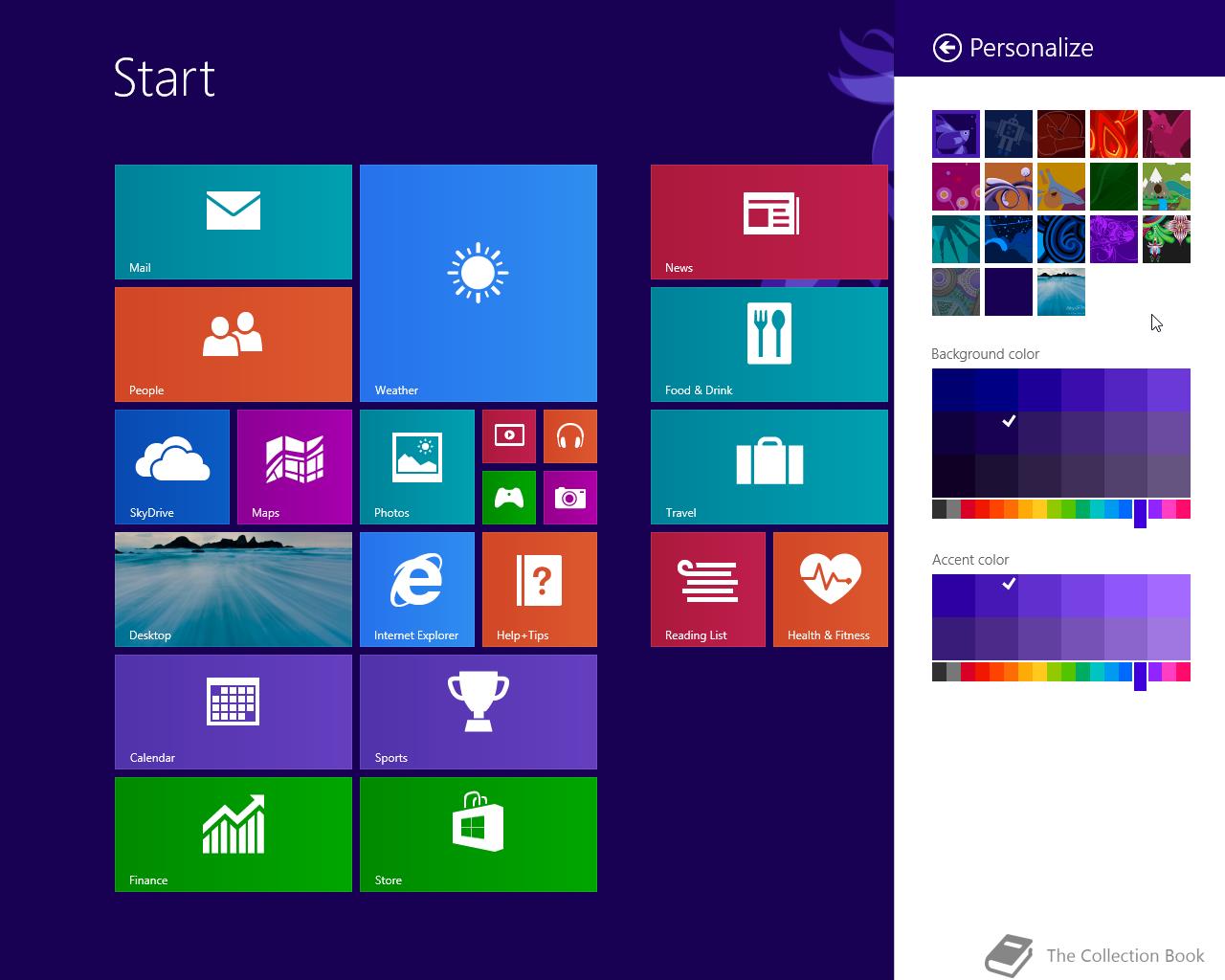Set Accent hue strip to hot pink end
This screenshot has height=980, width=1225.
pos(1183,672)
